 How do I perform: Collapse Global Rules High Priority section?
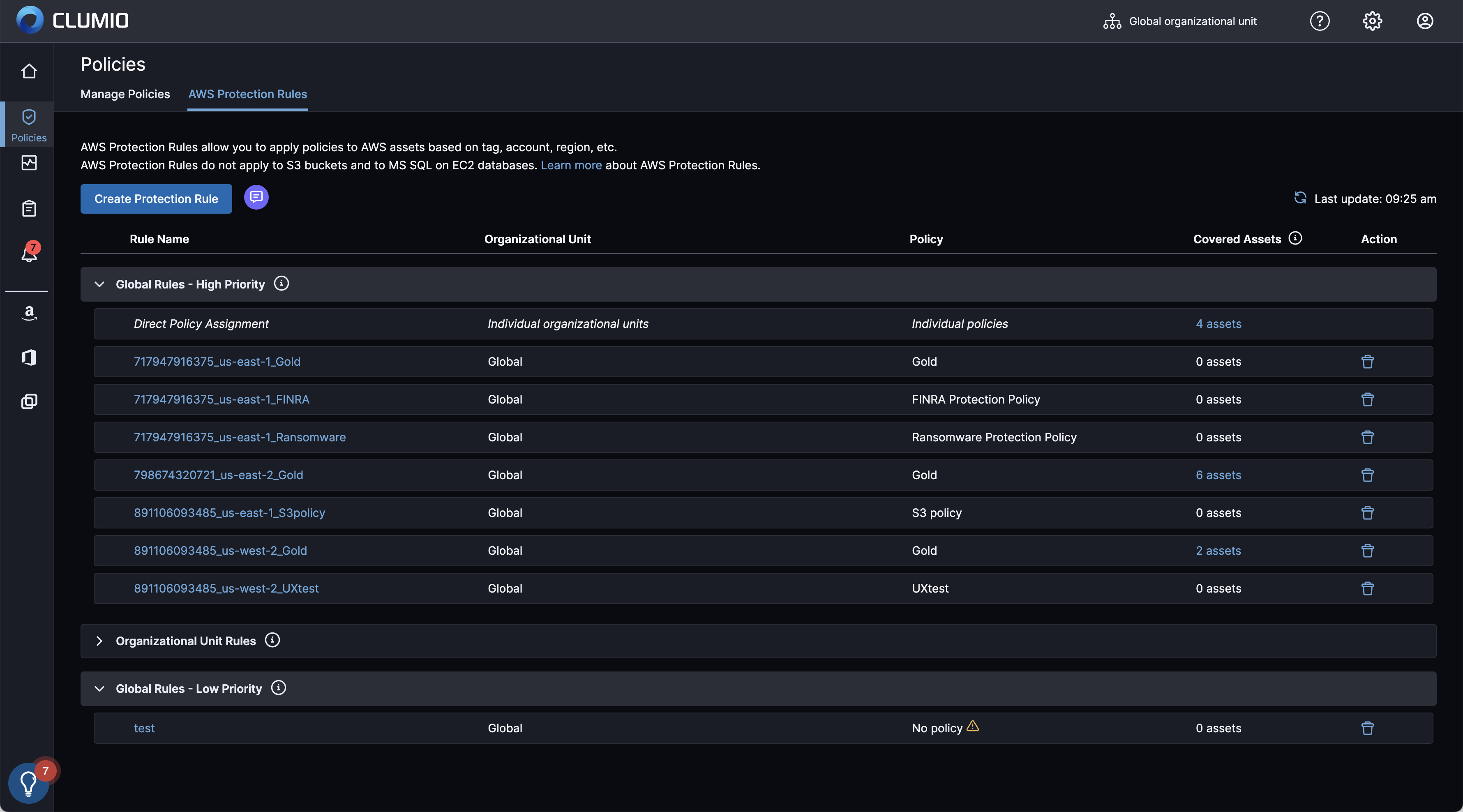[x=99, y=284]
